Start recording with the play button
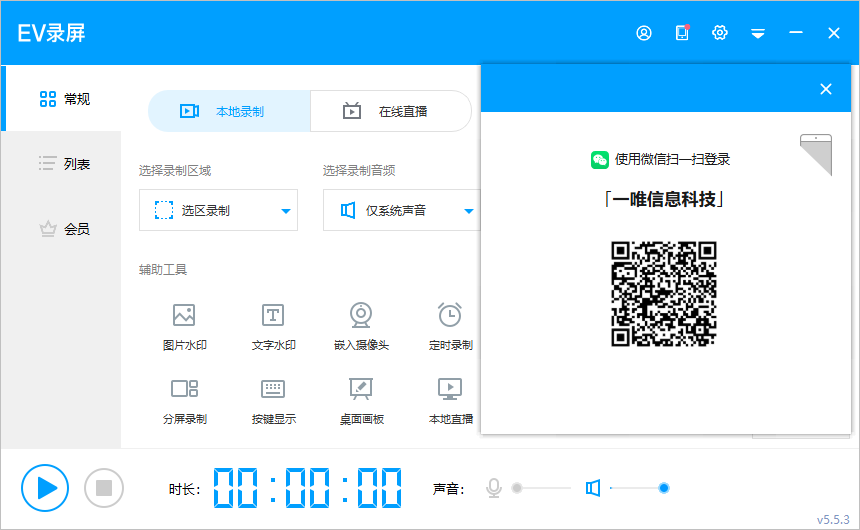This screenshot has height=530, width=860. coord(45,488)
